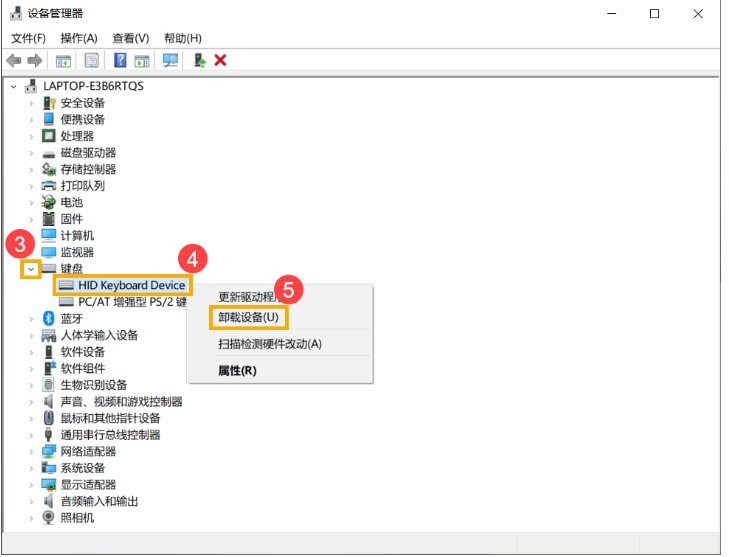
Task: Click the properties sheet toolbar icon
Action: [91, 60]
